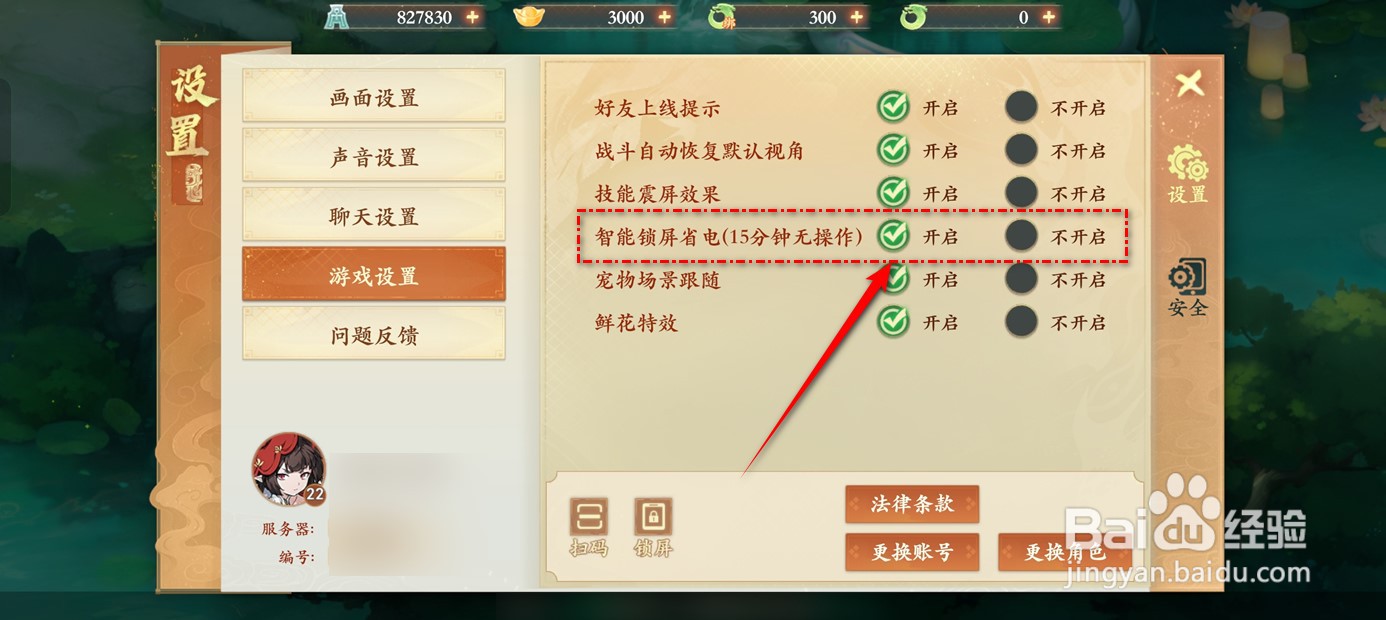Add more silver with first plus icon
The image size is (1386, 620).
(472, 17)
